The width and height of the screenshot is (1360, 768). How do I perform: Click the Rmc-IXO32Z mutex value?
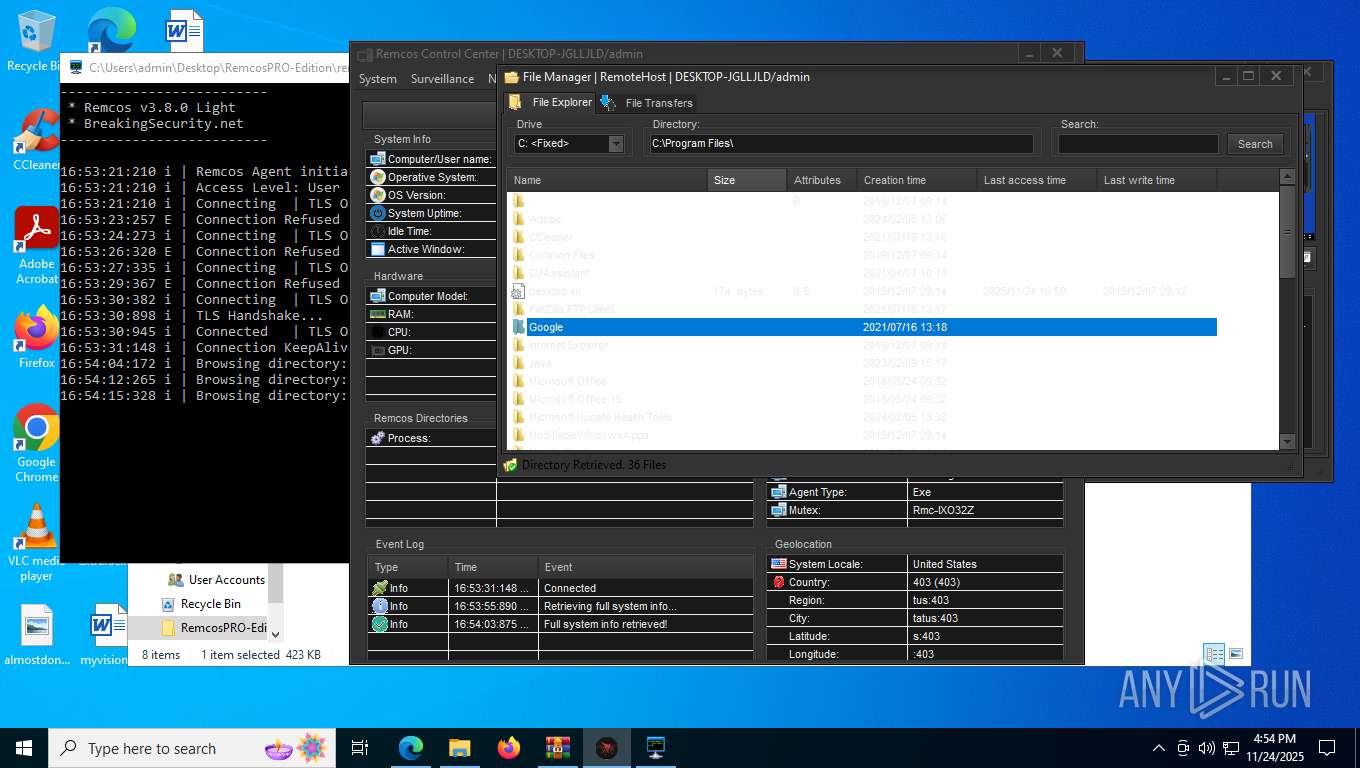(943, 510)
